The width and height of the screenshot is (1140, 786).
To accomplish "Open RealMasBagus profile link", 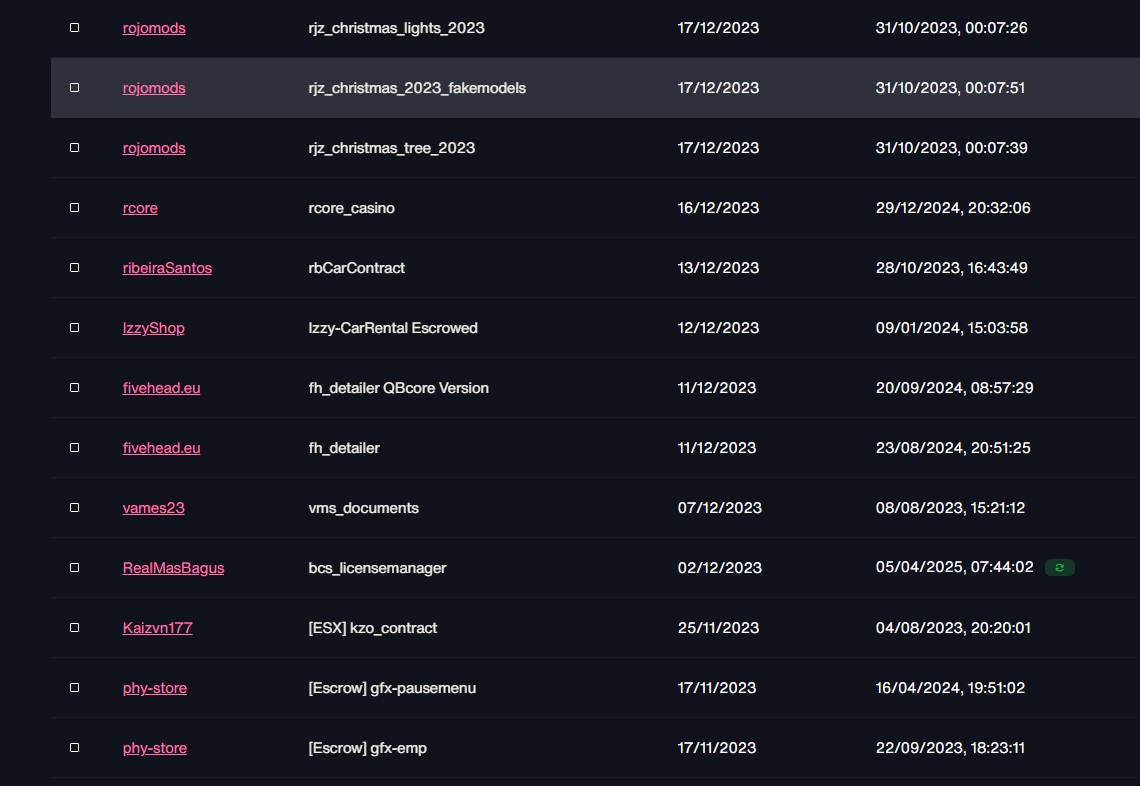I will pyautogui.click(x=173, y=568).
